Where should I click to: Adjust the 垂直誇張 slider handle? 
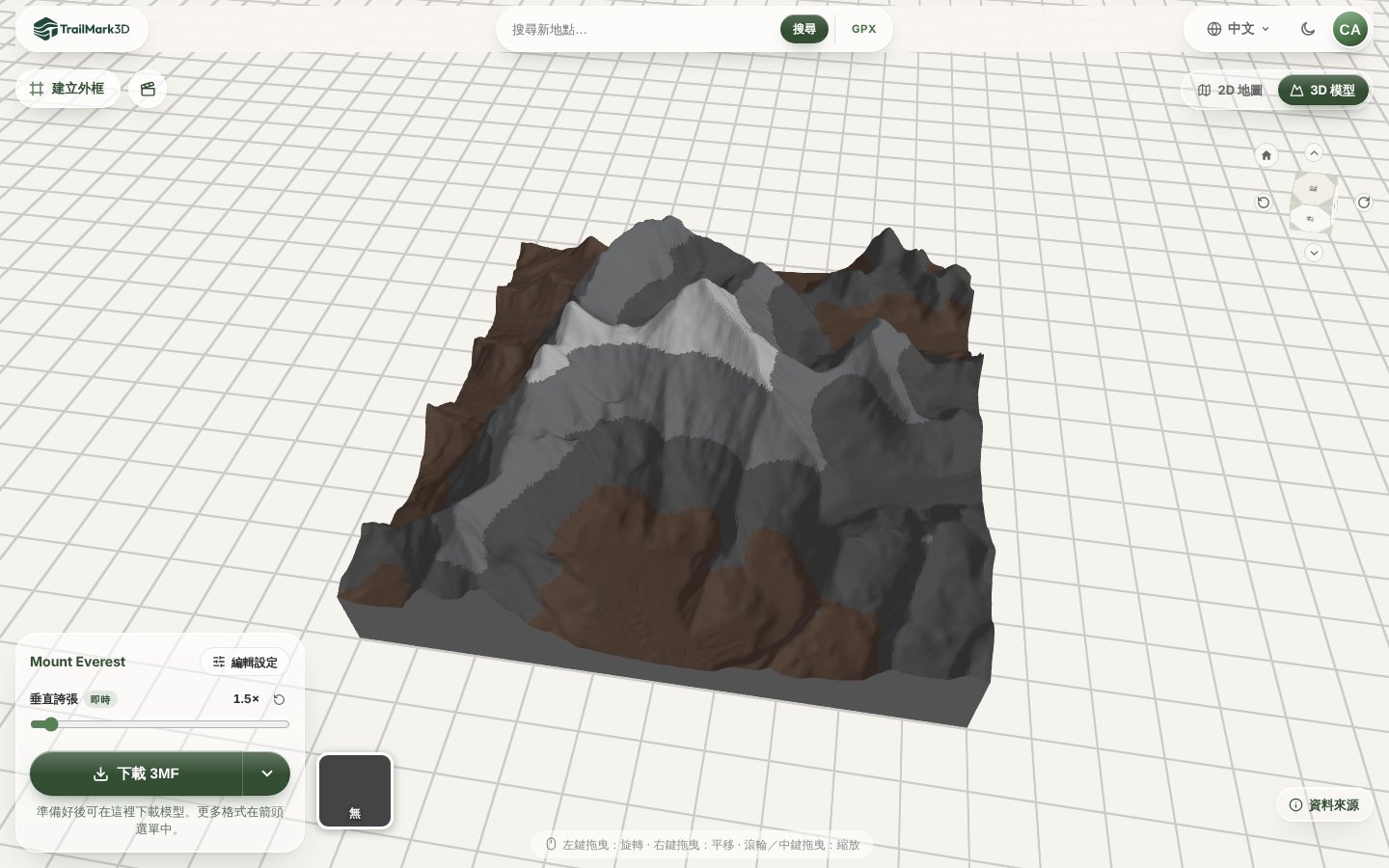[50, 724]
